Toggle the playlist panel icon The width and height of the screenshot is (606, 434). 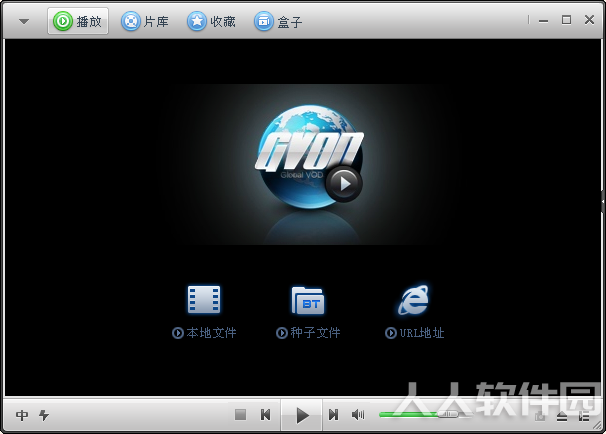pos(584,416)
